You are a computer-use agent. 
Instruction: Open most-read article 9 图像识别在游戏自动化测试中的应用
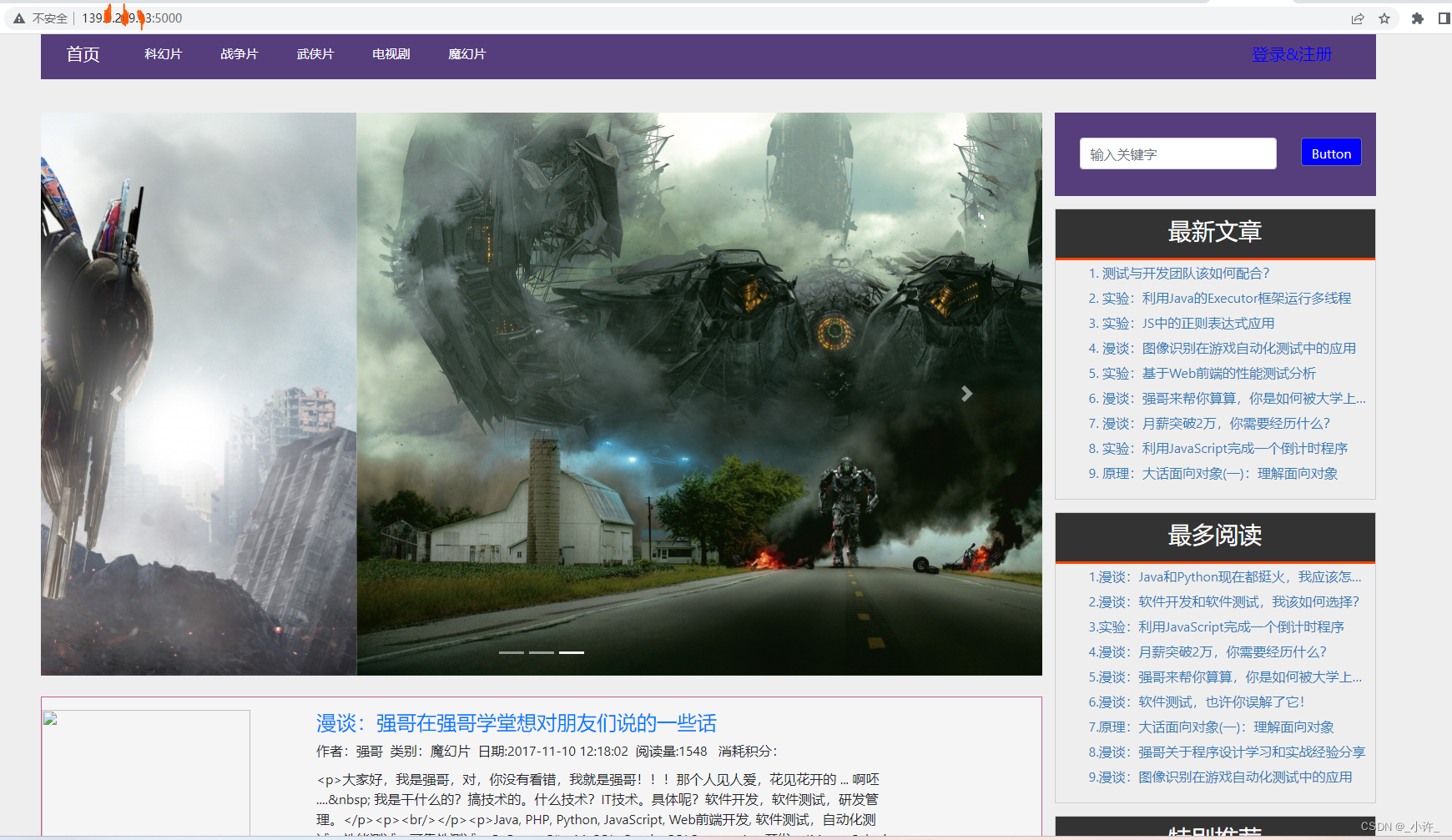coord(1221,777)
